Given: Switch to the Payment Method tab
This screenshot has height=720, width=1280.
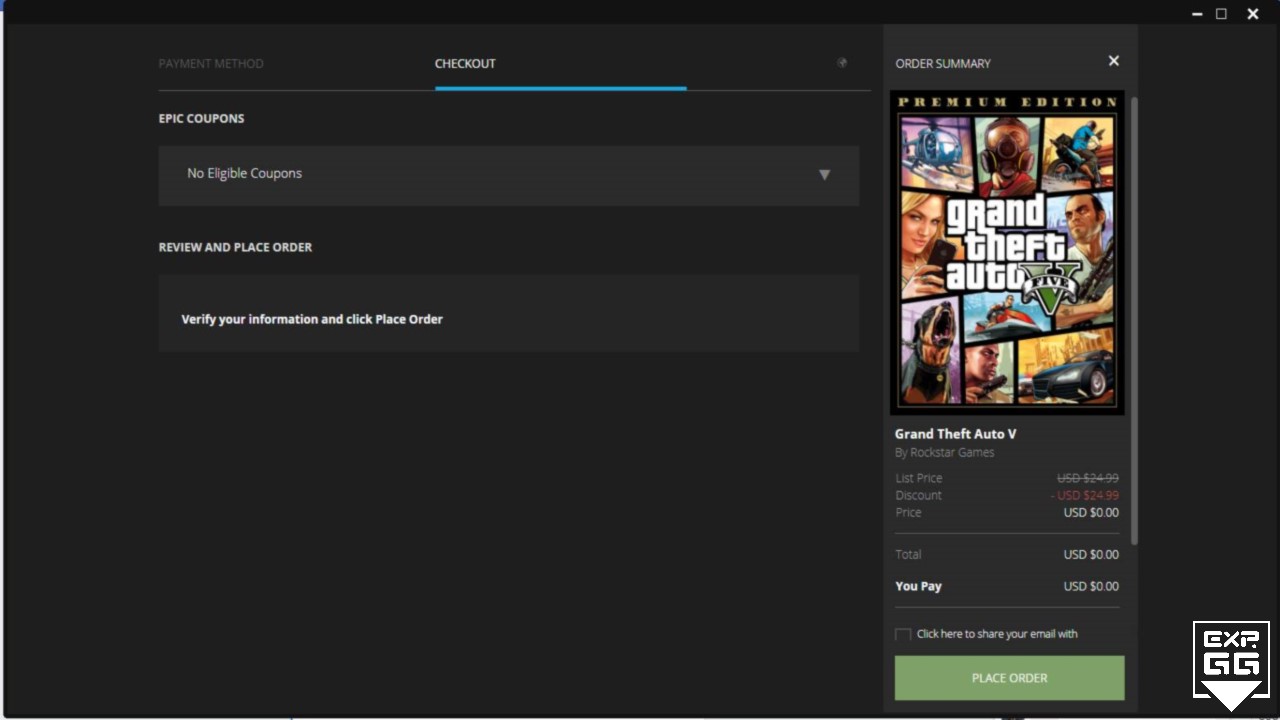Looking at the screenshot, I should 211,63.
